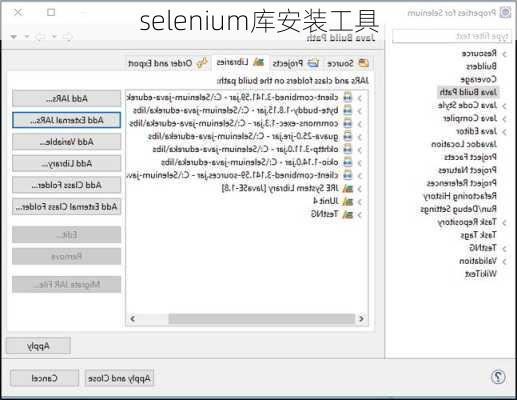
Task: Select Coverage in the properties tree
Action: tap(478, 79)
